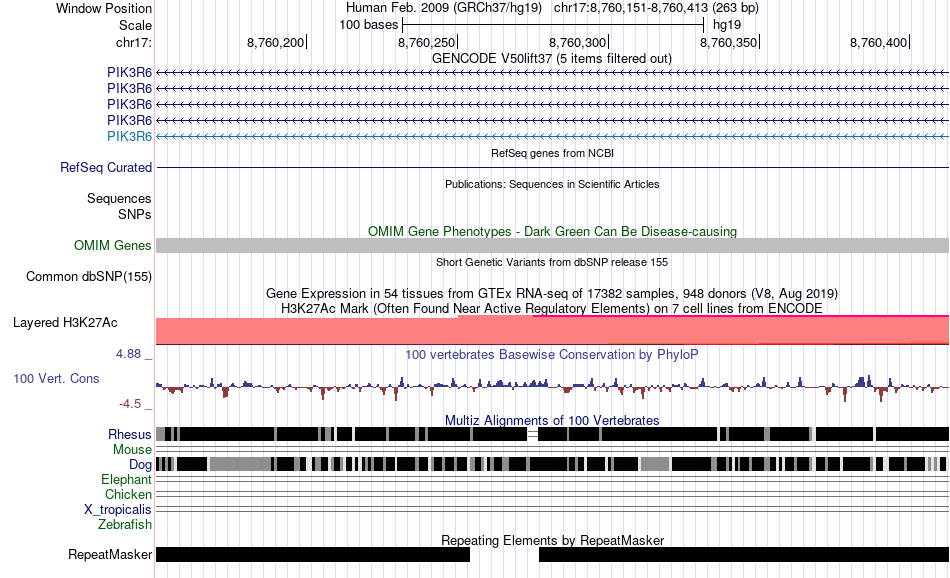Click the light-blue PIK3R6 transcript label
950x578 pixels.
pos(129,136)
